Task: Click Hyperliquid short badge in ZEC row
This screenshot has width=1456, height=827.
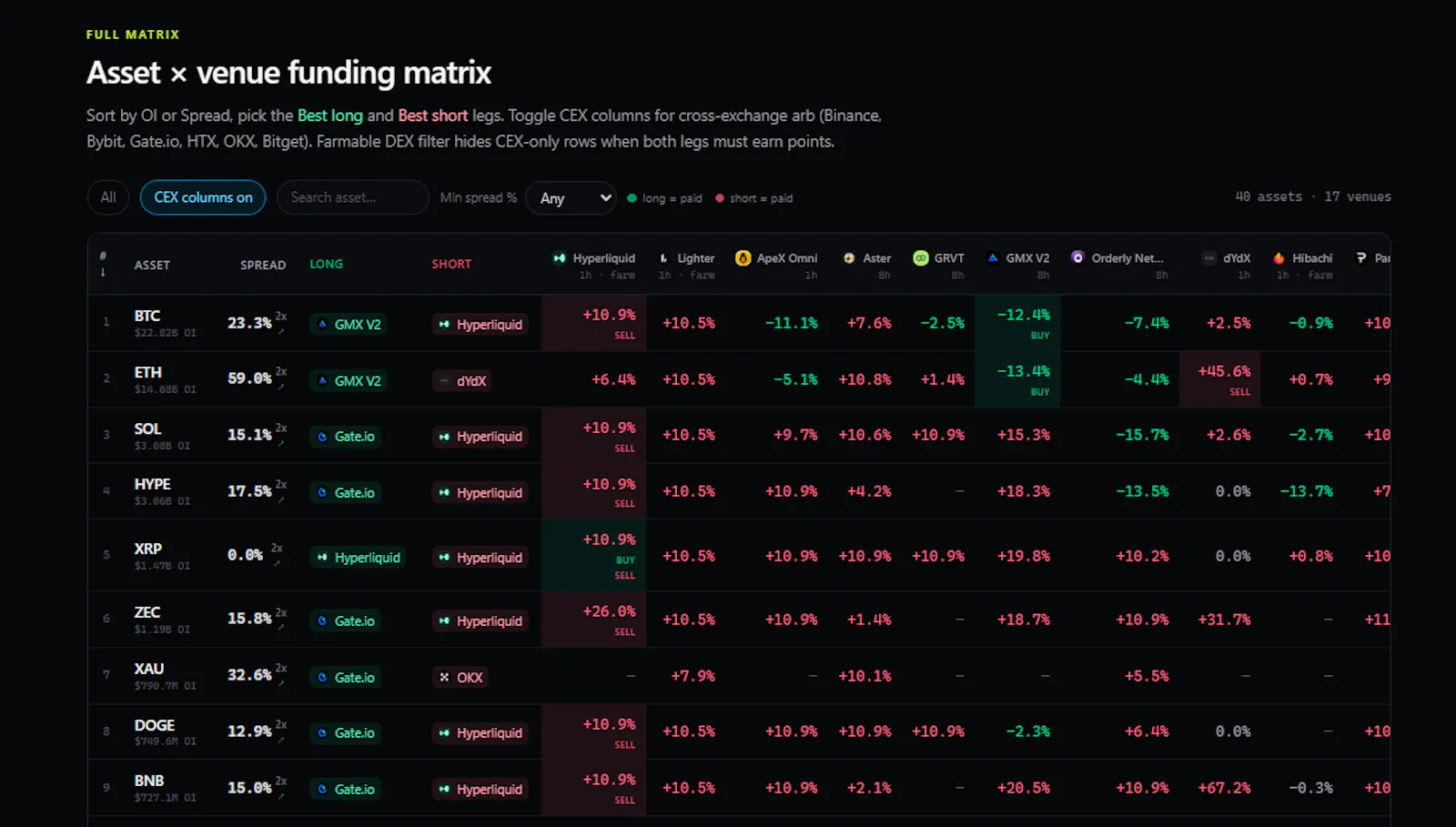Action: point(480,620)
